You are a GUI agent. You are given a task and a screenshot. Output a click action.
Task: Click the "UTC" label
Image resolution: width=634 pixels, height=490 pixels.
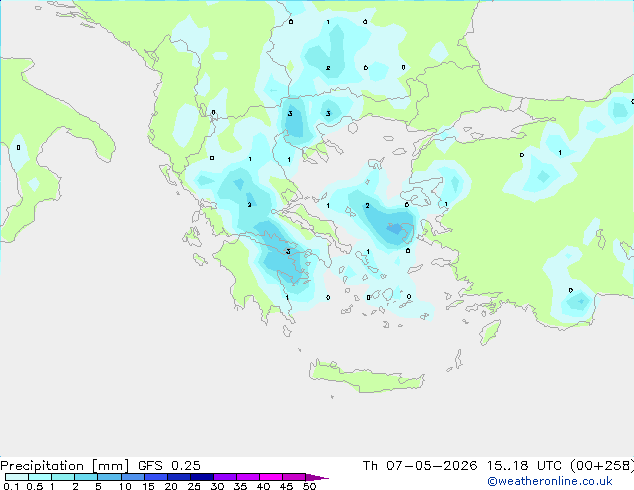(x=549, y=466)
